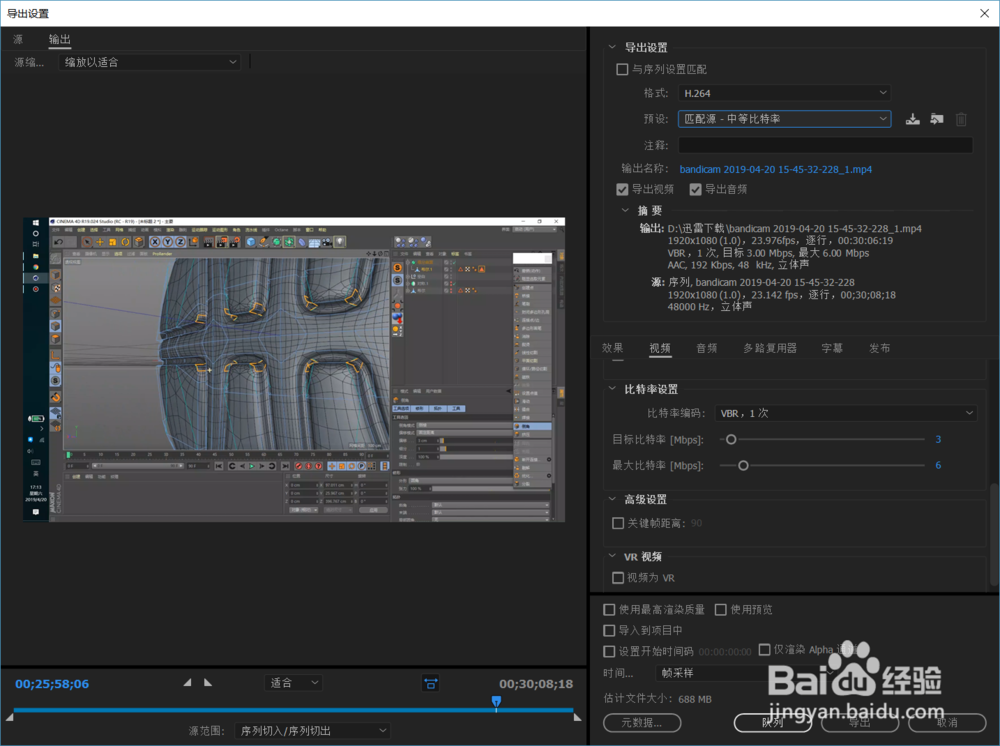Screen dimensions: 1000x746
Task: Click the import preset icon
Action: [x=937, y=119]
